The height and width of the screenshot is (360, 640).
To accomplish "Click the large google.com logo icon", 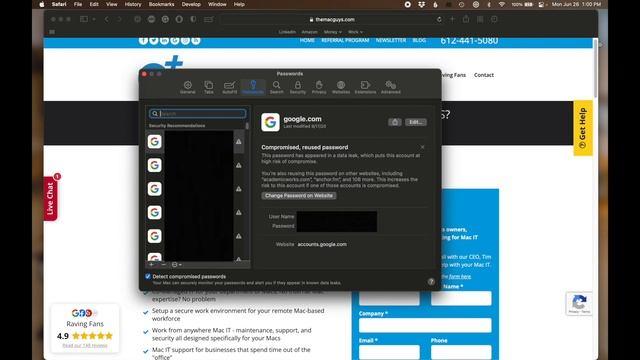I will coord(270,122).
